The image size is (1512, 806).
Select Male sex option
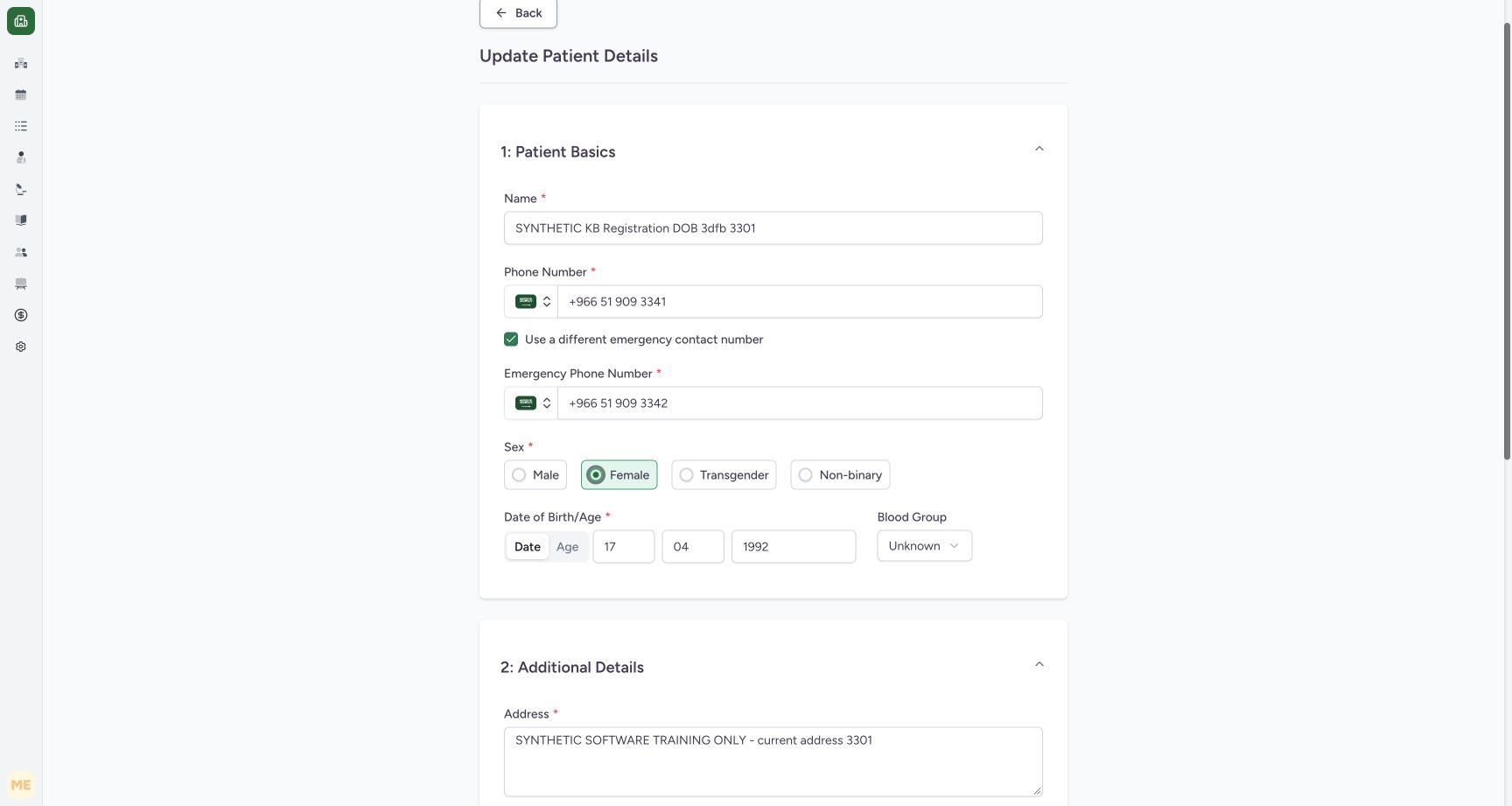[535, 475]
